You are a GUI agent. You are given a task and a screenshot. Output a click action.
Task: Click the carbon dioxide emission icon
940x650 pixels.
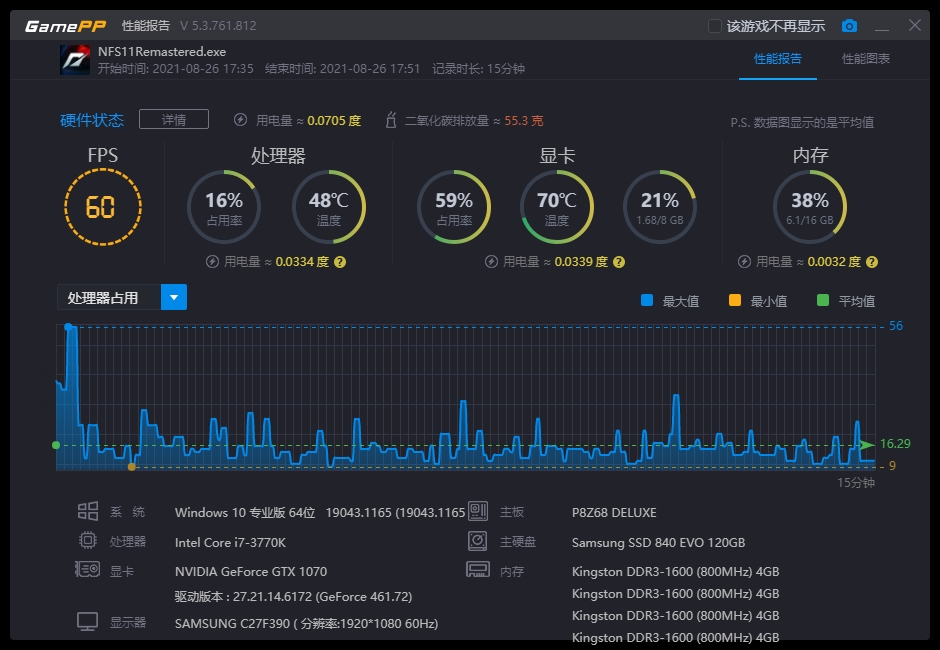tap(391, 120)
